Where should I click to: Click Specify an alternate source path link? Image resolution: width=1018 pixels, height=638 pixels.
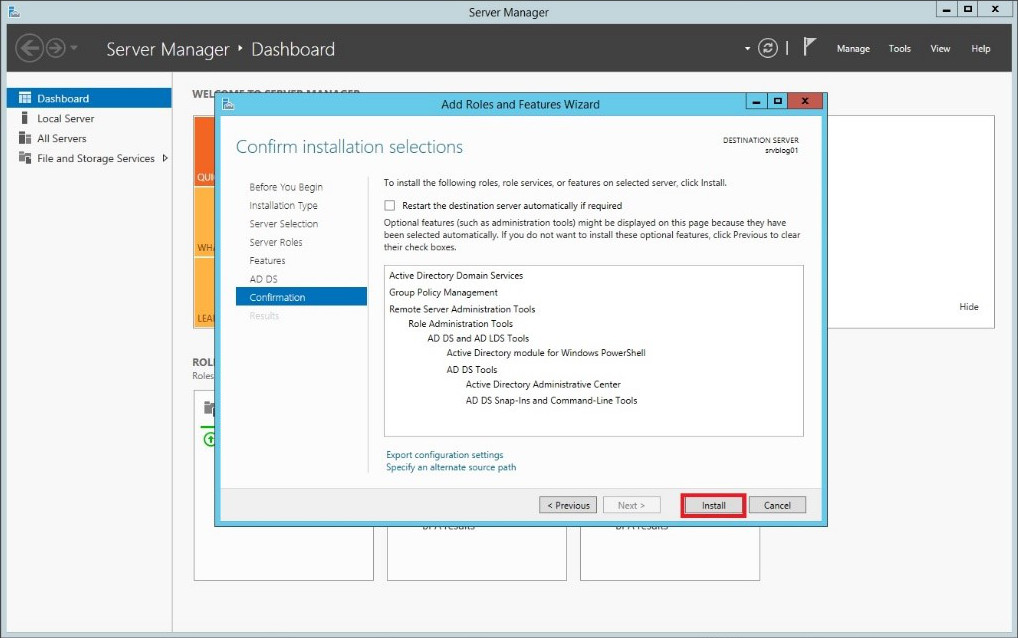point(451,467)
